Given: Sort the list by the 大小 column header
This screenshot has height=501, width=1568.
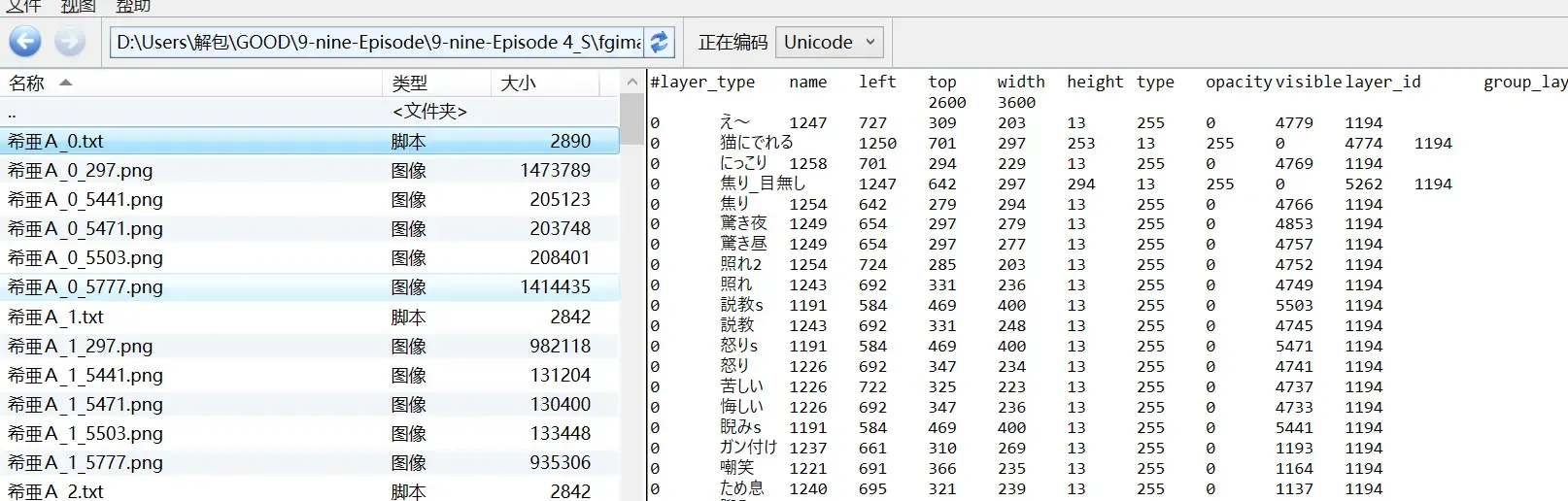Looking at the screenshot, I should (x=546, y=83).
